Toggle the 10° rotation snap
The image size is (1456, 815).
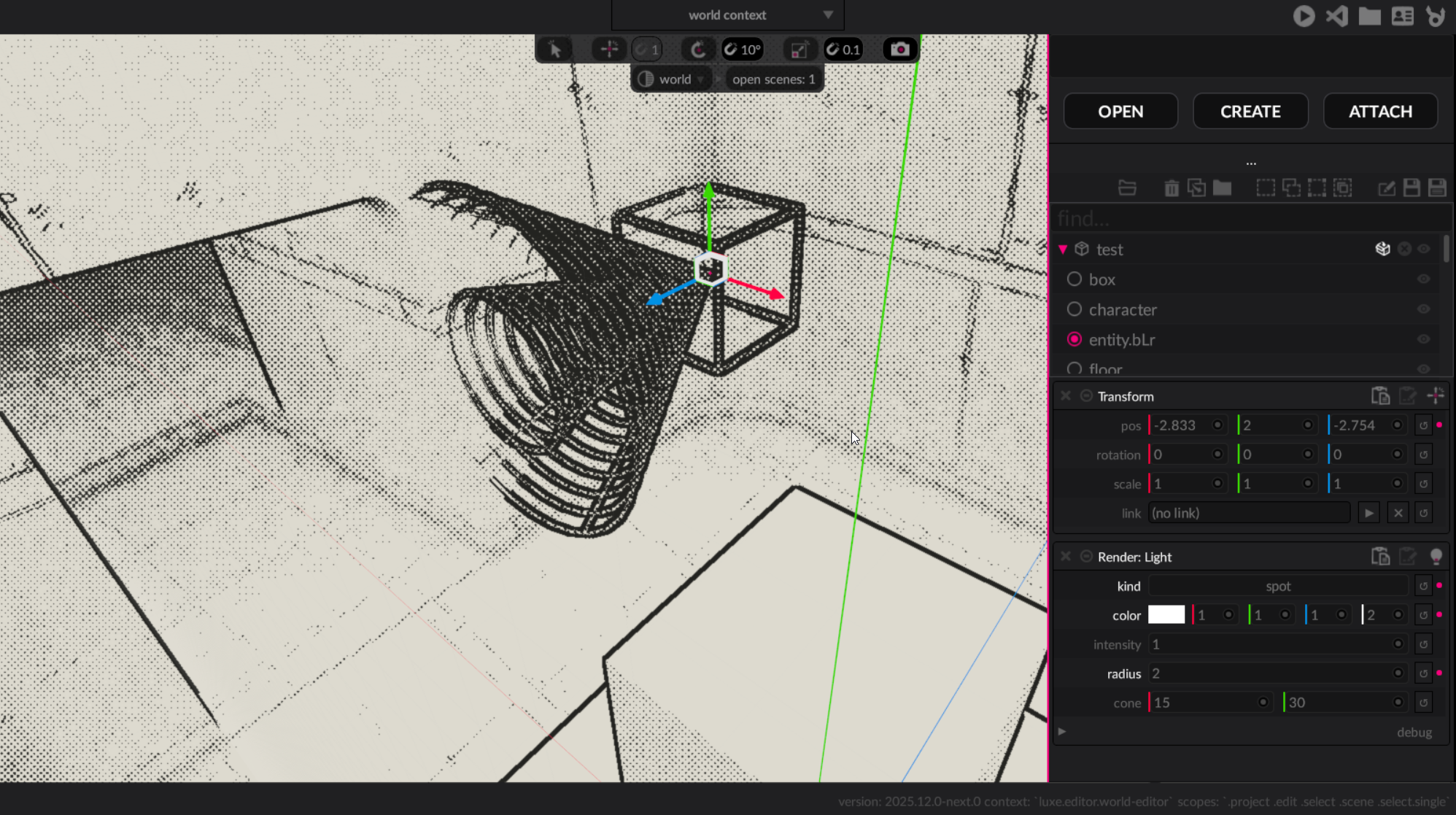click(743, 50)
